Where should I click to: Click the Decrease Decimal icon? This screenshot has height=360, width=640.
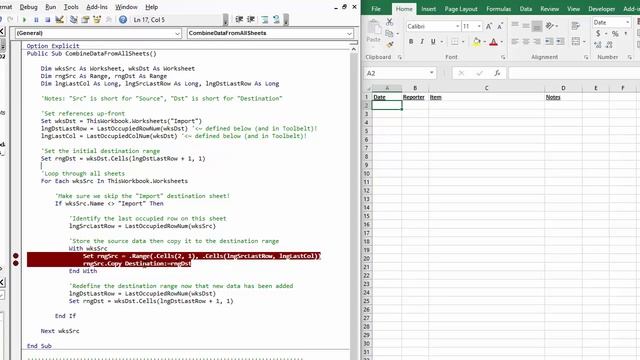click(609, 45)
